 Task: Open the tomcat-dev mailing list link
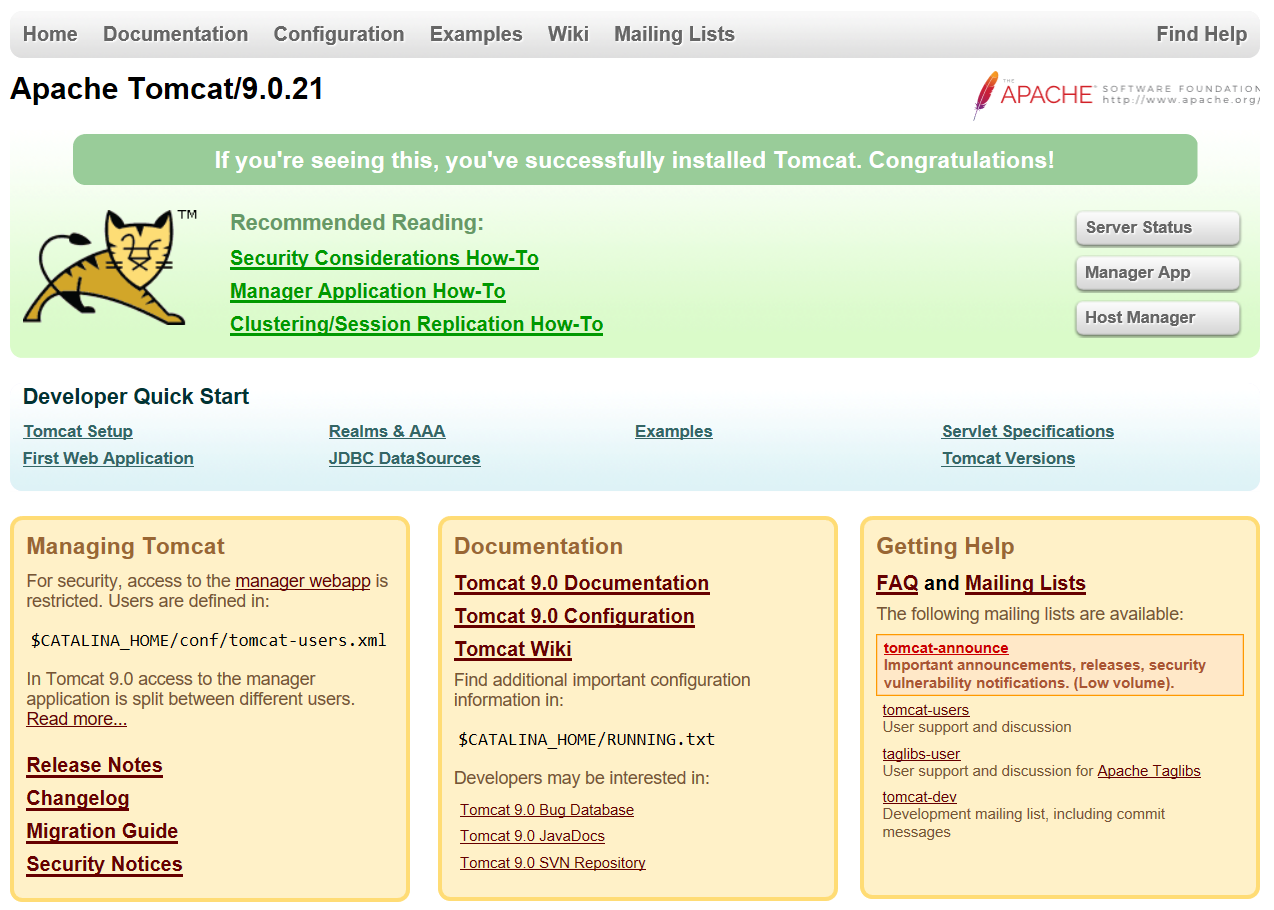[919, 797]
